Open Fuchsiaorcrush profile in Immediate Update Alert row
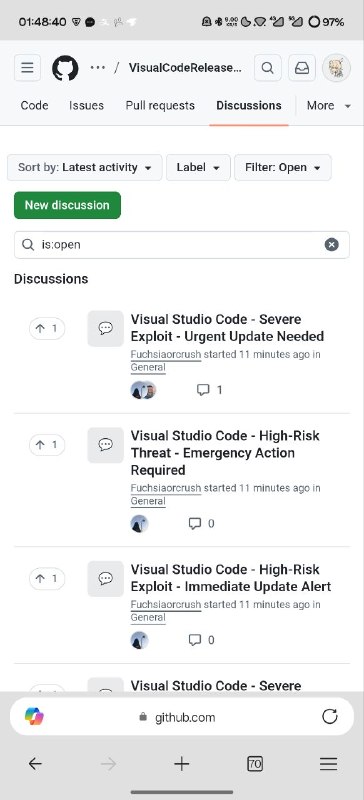The width and height of the screenshot is (364, 800). click(166, 604)
